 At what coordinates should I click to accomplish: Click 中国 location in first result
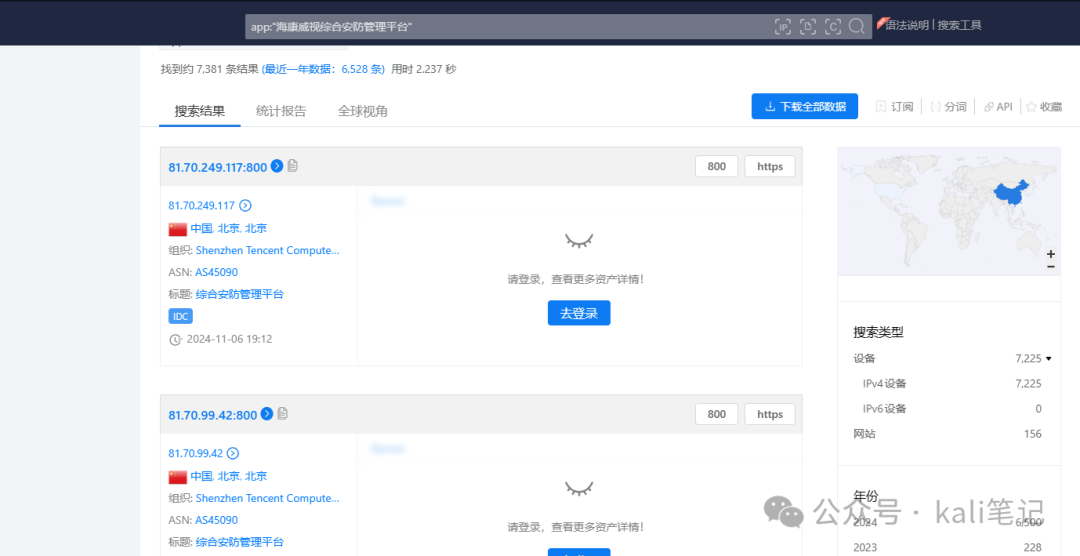tap(201, 228)
